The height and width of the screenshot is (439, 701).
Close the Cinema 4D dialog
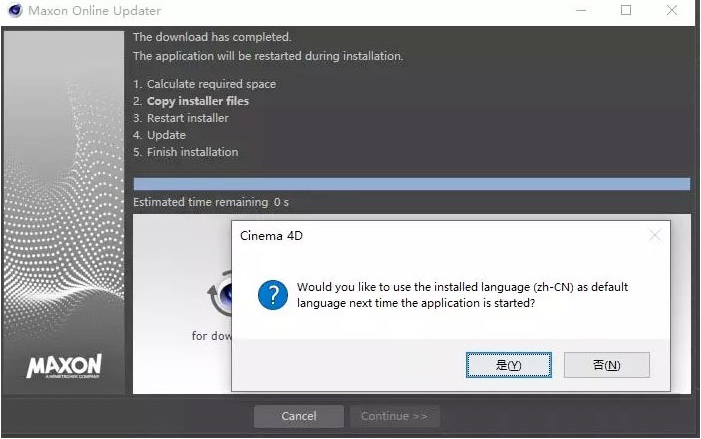click(x=654, y=236)
